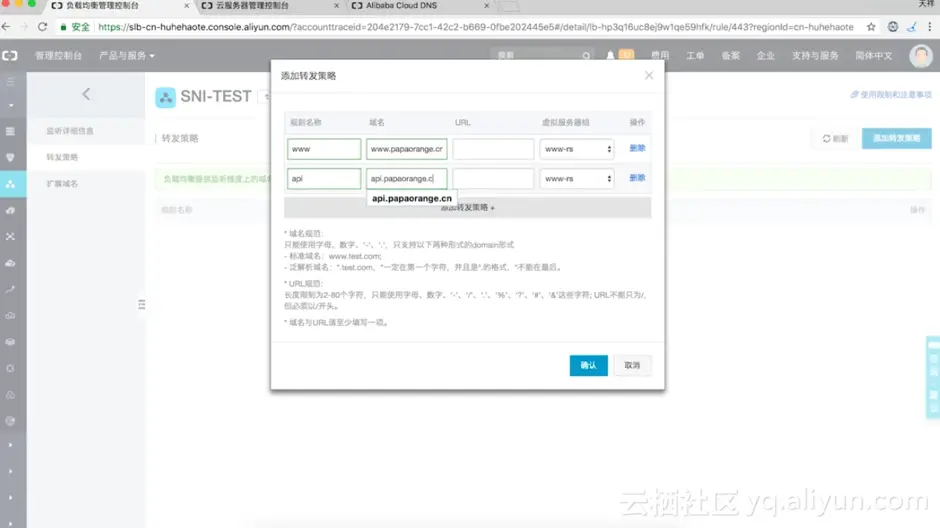Click the URL field in the api row

pyautogui.click(x=493, y=179)
